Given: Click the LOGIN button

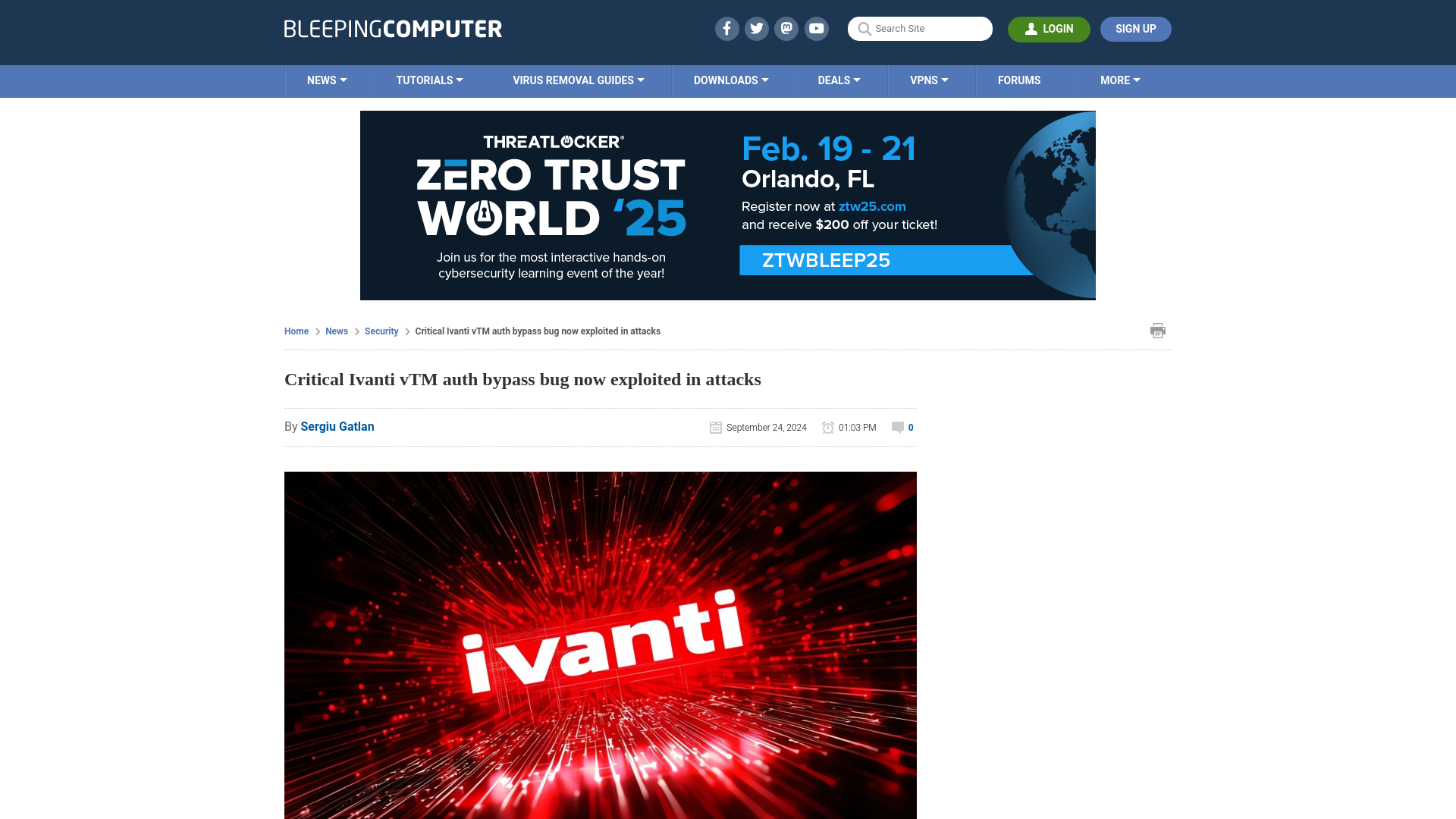Looking at the screenshot, I should pyautogui.click(x=1049, y=29).
